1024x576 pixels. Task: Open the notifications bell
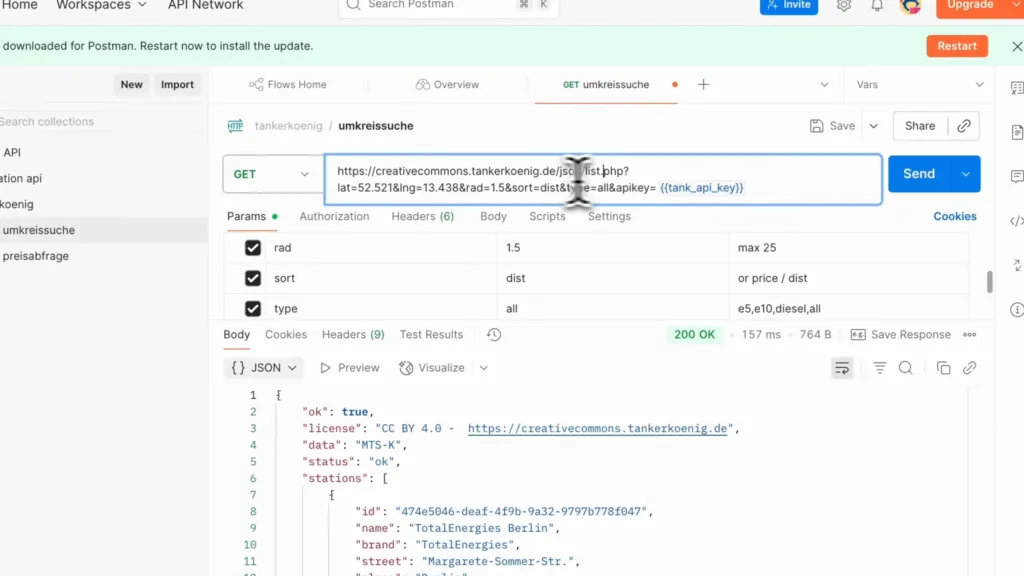pos(877,5)
